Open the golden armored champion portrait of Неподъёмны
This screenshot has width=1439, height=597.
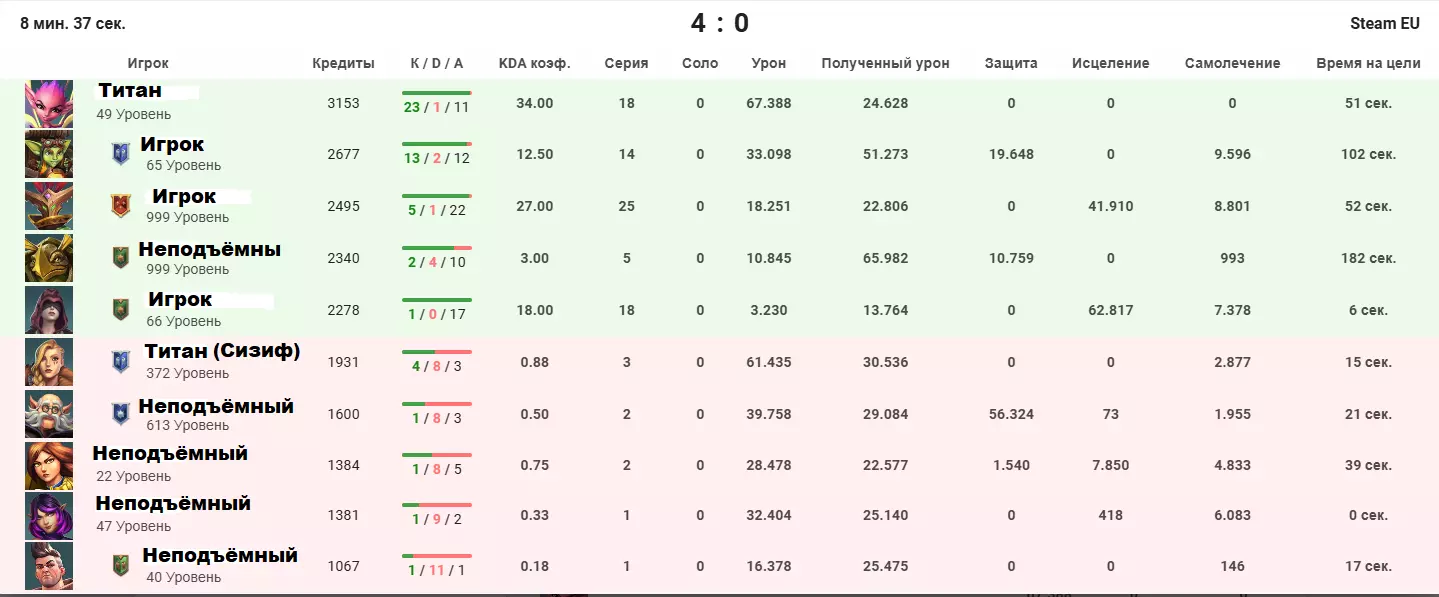(x=49, y=258)
